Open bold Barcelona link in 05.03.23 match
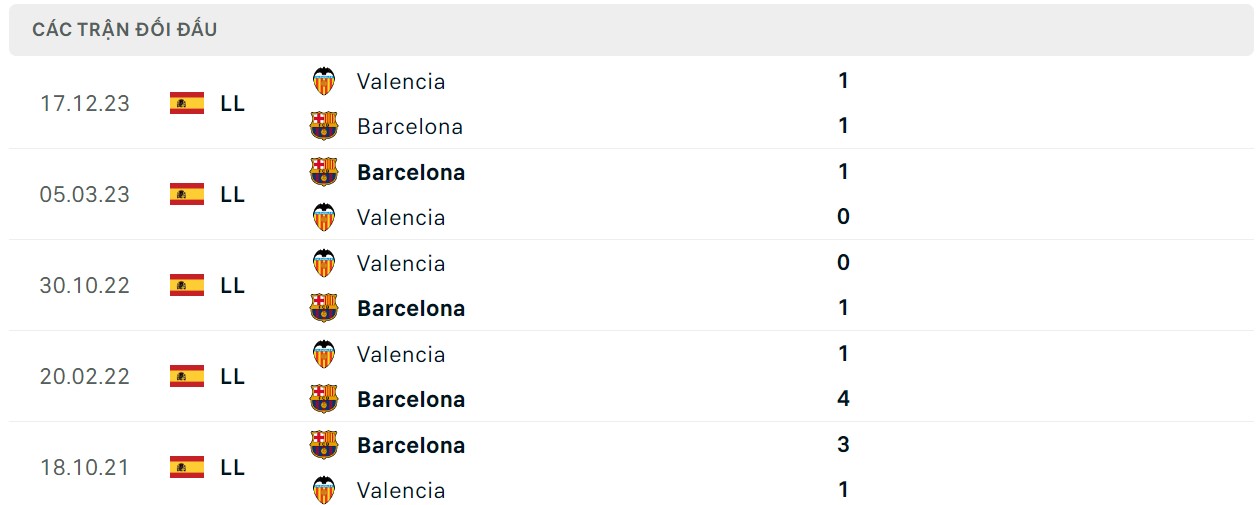The image size is (1260, 505). [x=411, y=172]
